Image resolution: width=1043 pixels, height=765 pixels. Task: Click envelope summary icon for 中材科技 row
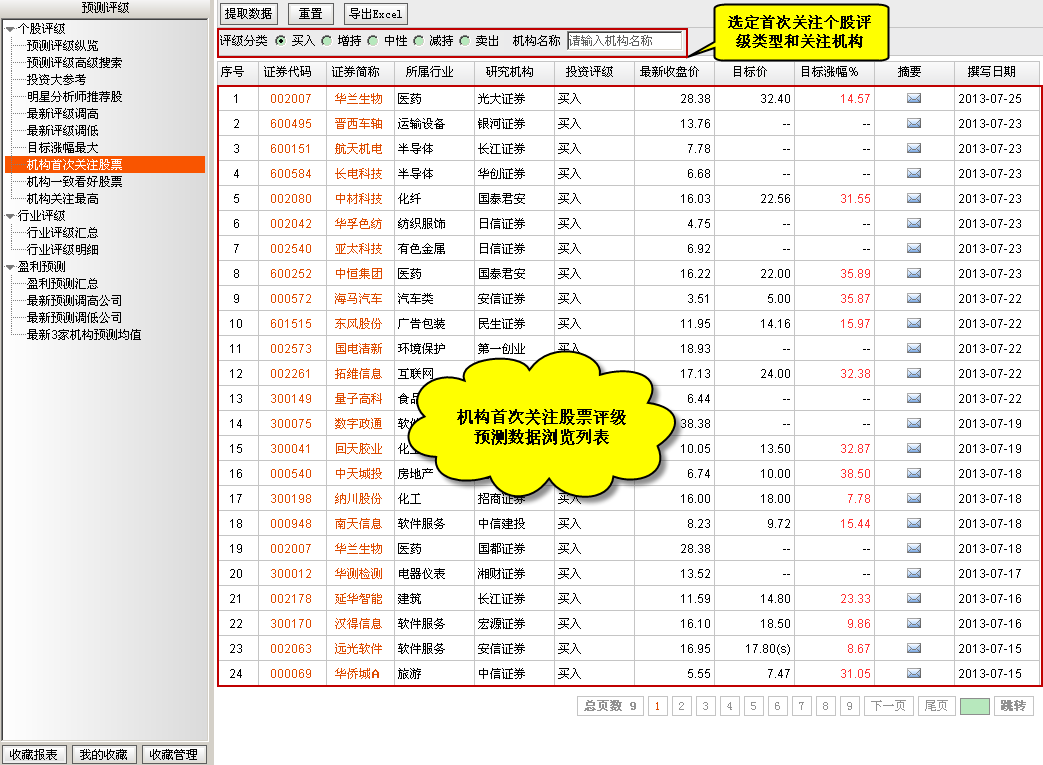point(914,199)
